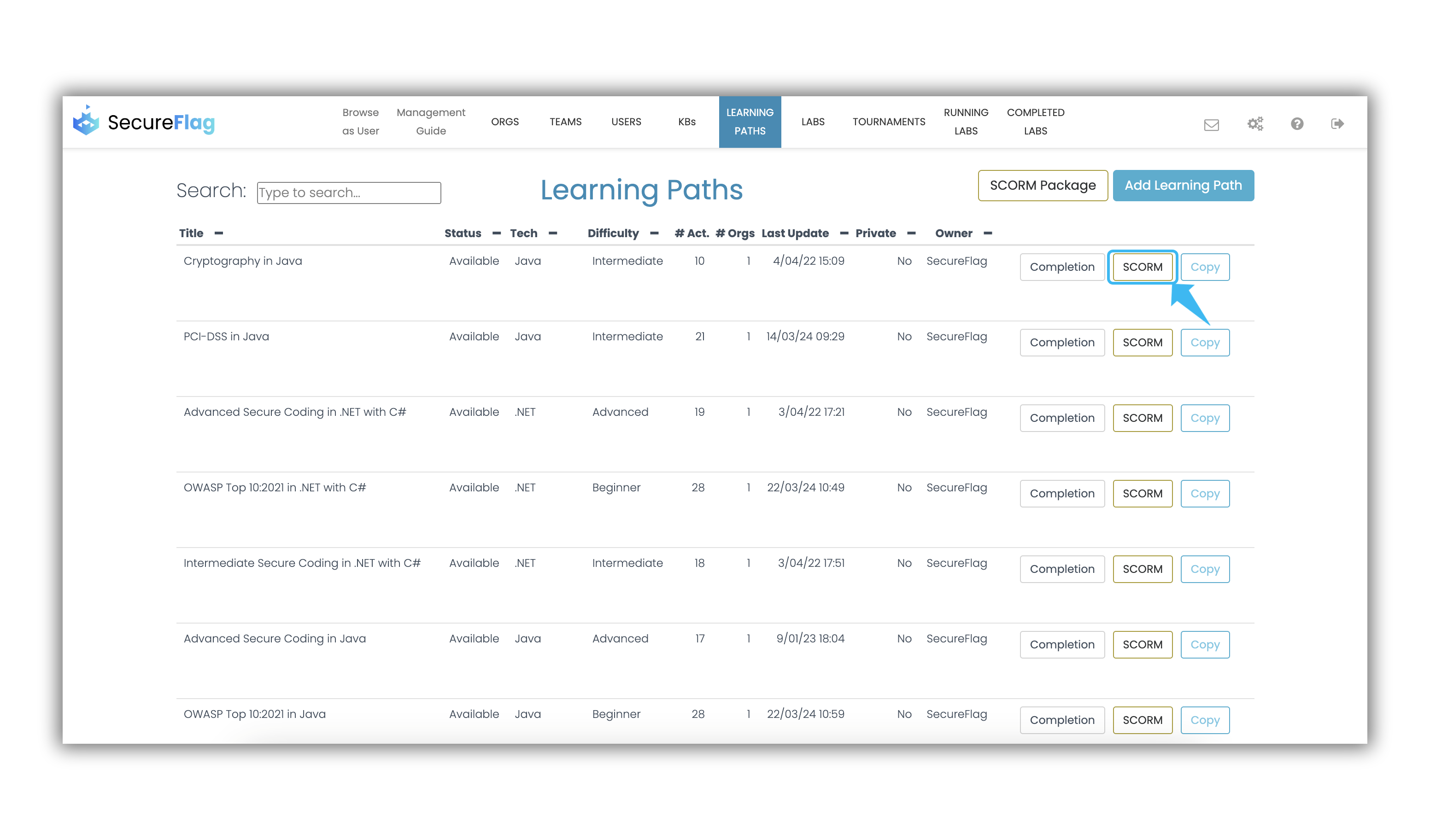
Task: Focus the search input field
Action: (349, 193)
